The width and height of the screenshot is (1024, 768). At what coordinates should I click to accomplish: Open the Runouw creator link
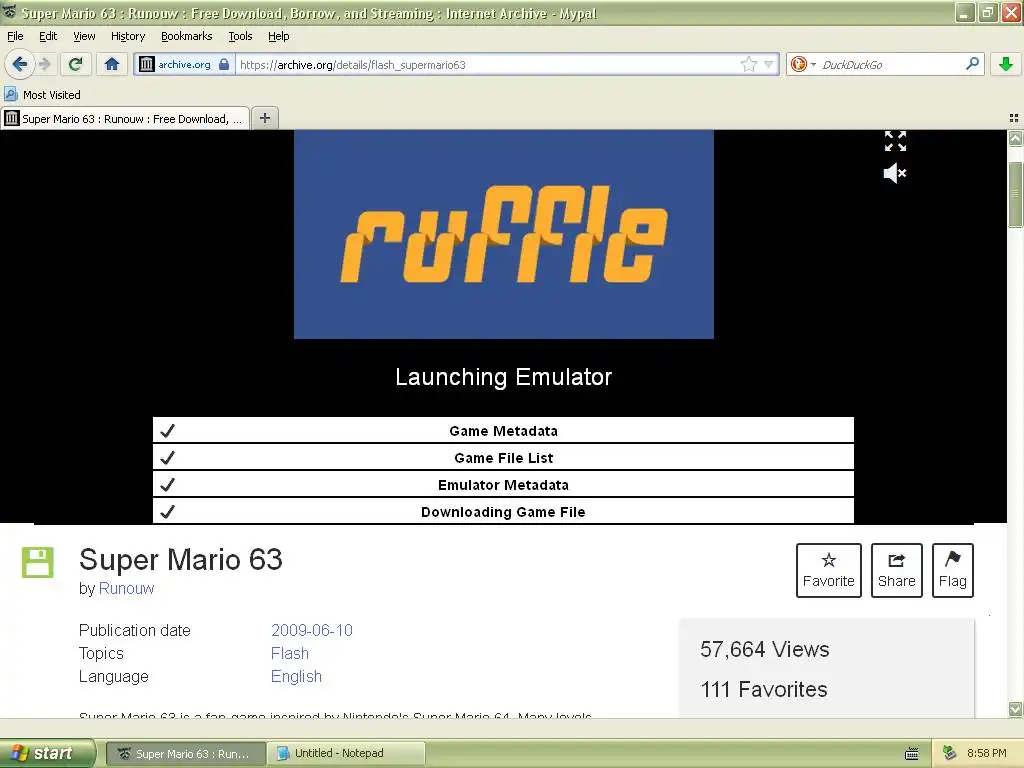[126, 588]
